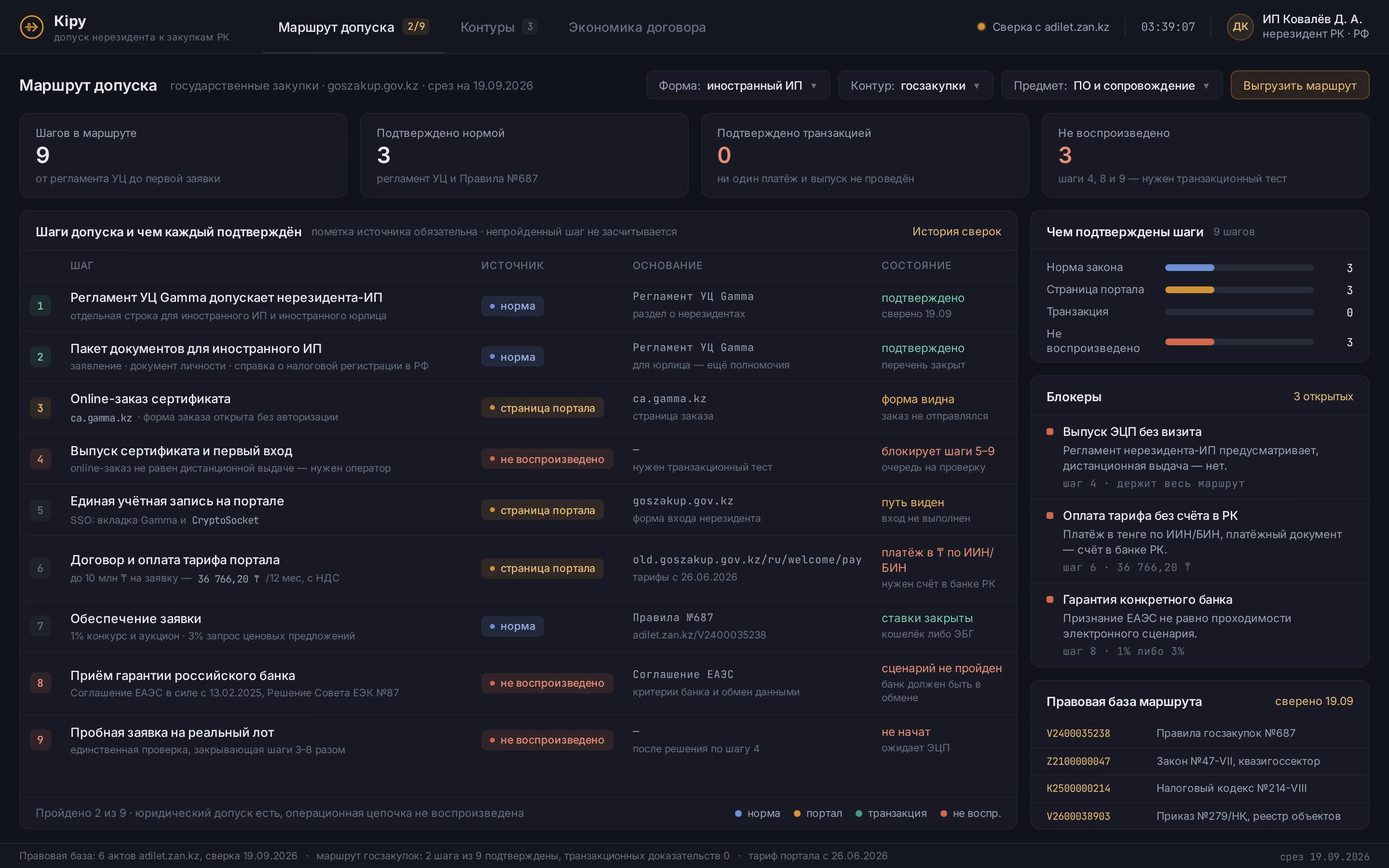1389x868 pixels.
Task: Open the «Экономика договора» tab
Action: click(x=637, y=27)
